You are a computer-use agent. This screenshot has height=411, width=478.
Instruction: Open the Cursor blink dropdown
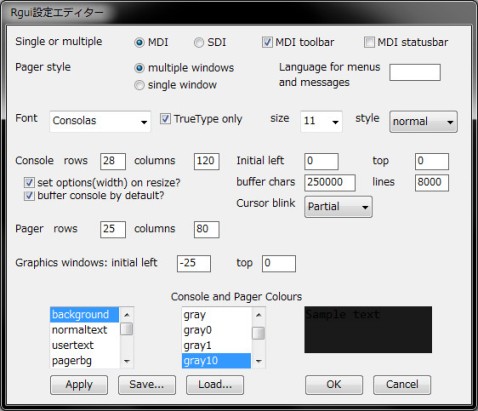pos(338,207)
